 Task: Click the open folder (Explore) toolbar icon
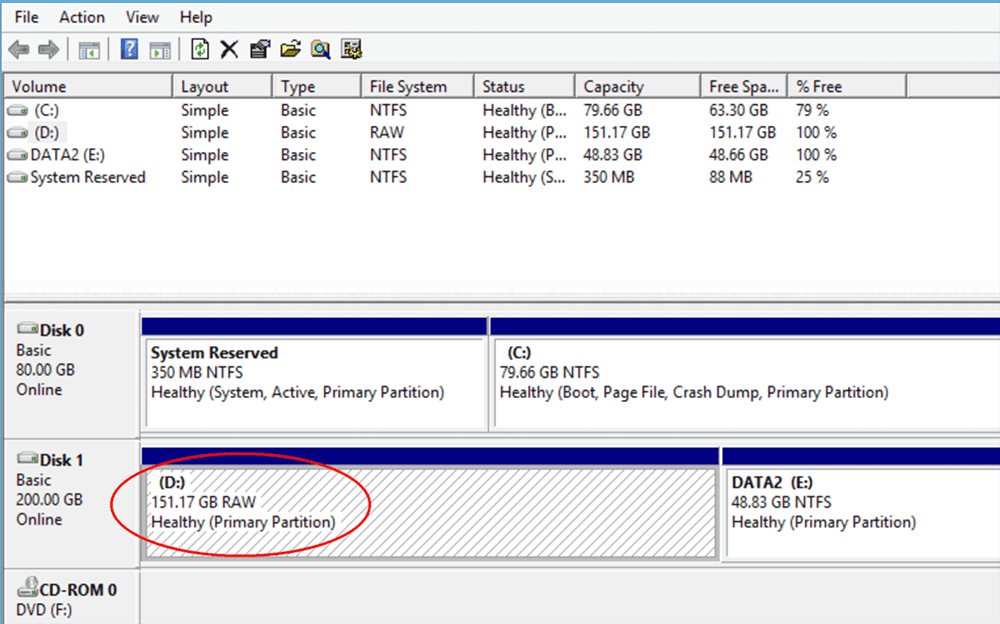[x=290, y=49]
